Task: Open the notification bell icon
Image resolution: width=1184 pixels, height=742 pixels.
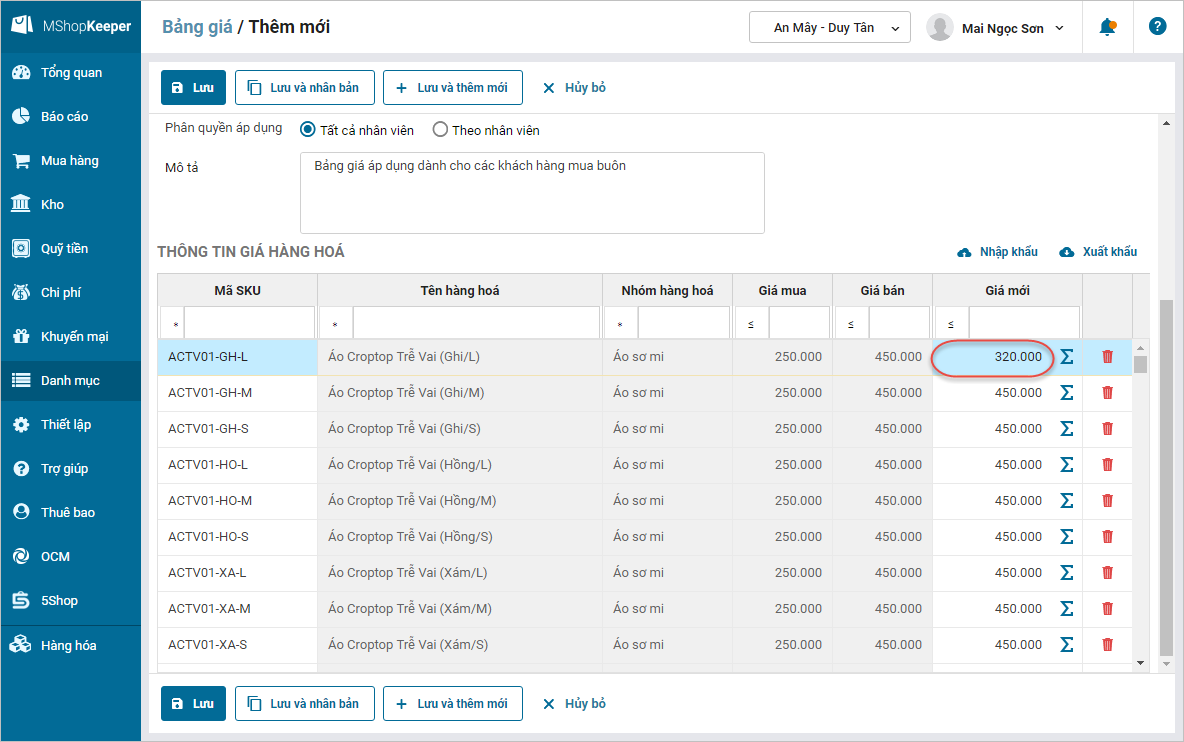Action: point(1107,27)
